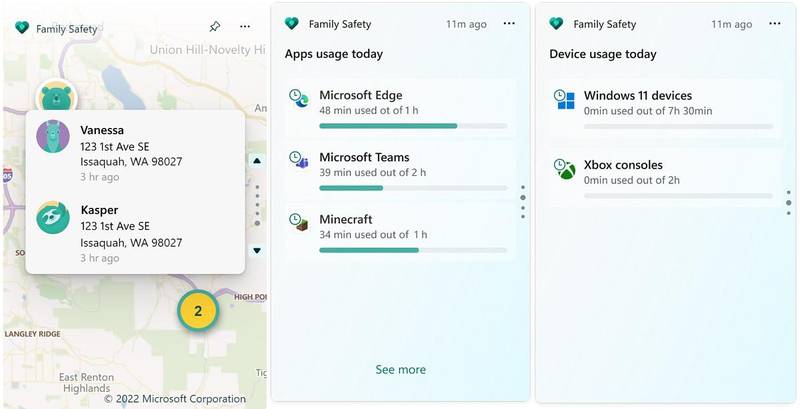
Task: Click Family Safety heart icon on Device usage widget
Action: point(556,23)
